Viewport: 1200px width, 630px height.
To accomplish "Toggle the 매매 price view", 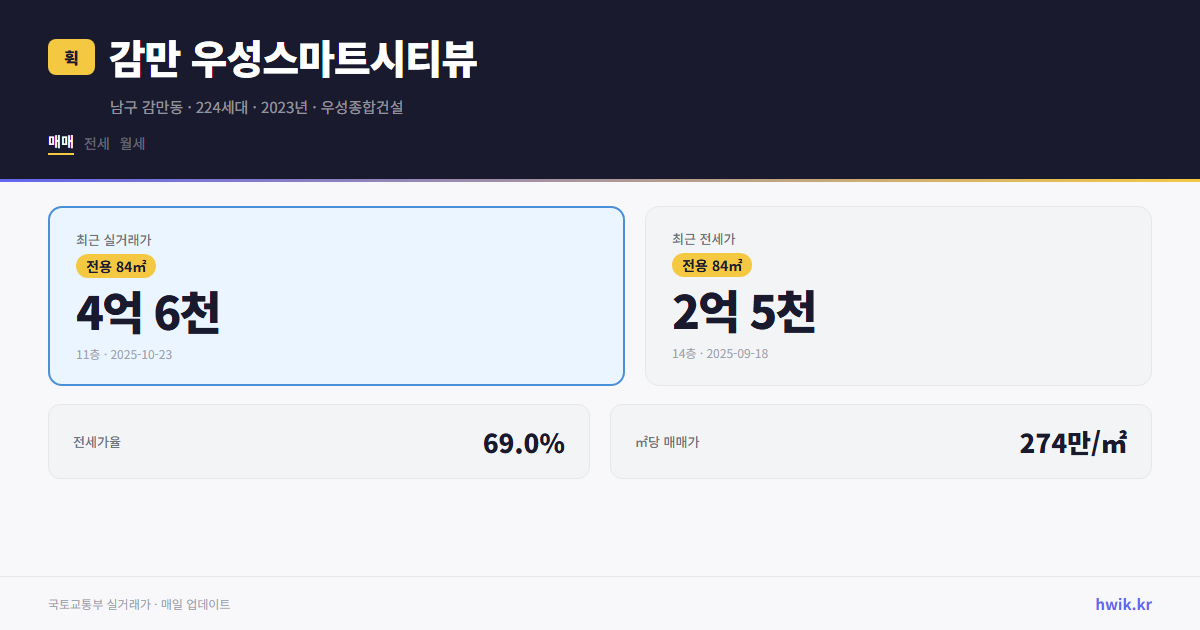I will tap(59, 143).
